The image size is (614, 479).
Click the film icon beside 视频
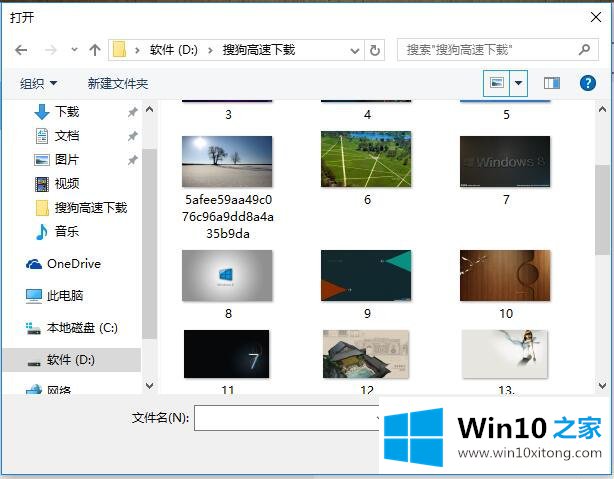tap(42, 184)
